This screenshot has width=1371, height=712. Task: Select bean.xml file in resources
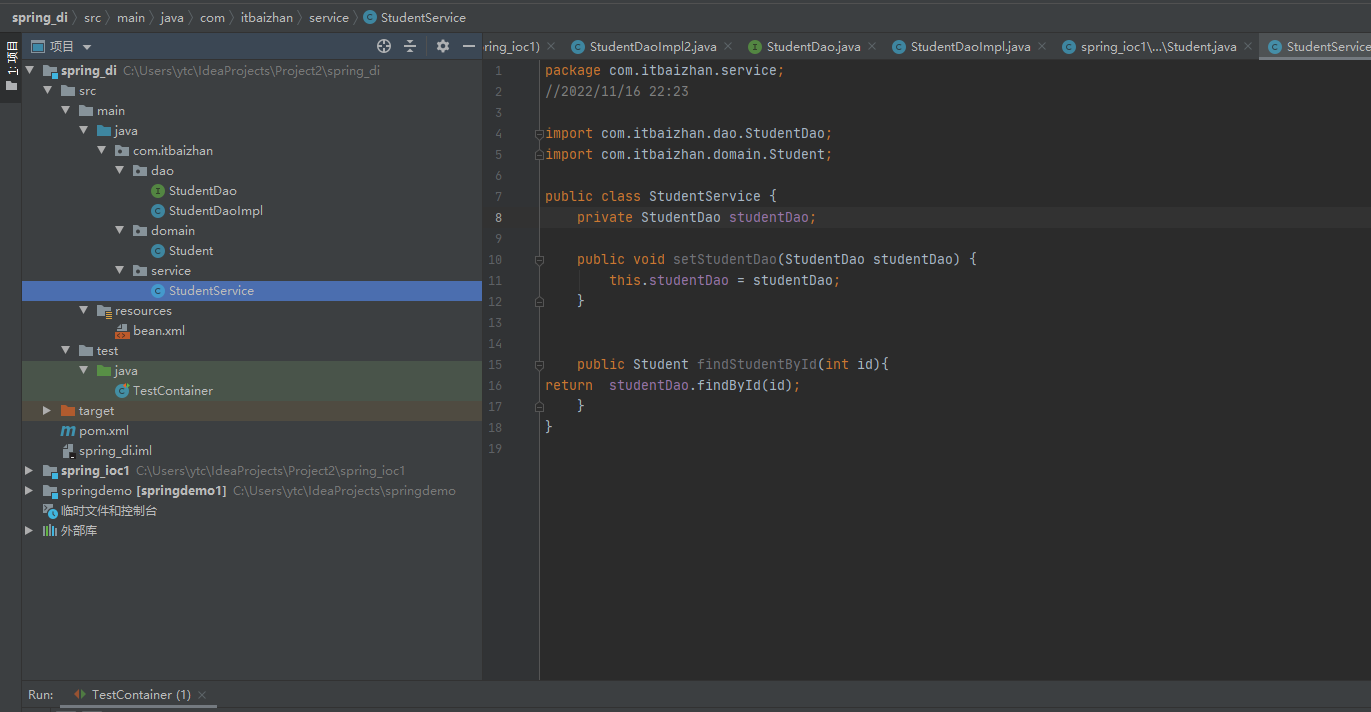[158, 330]
